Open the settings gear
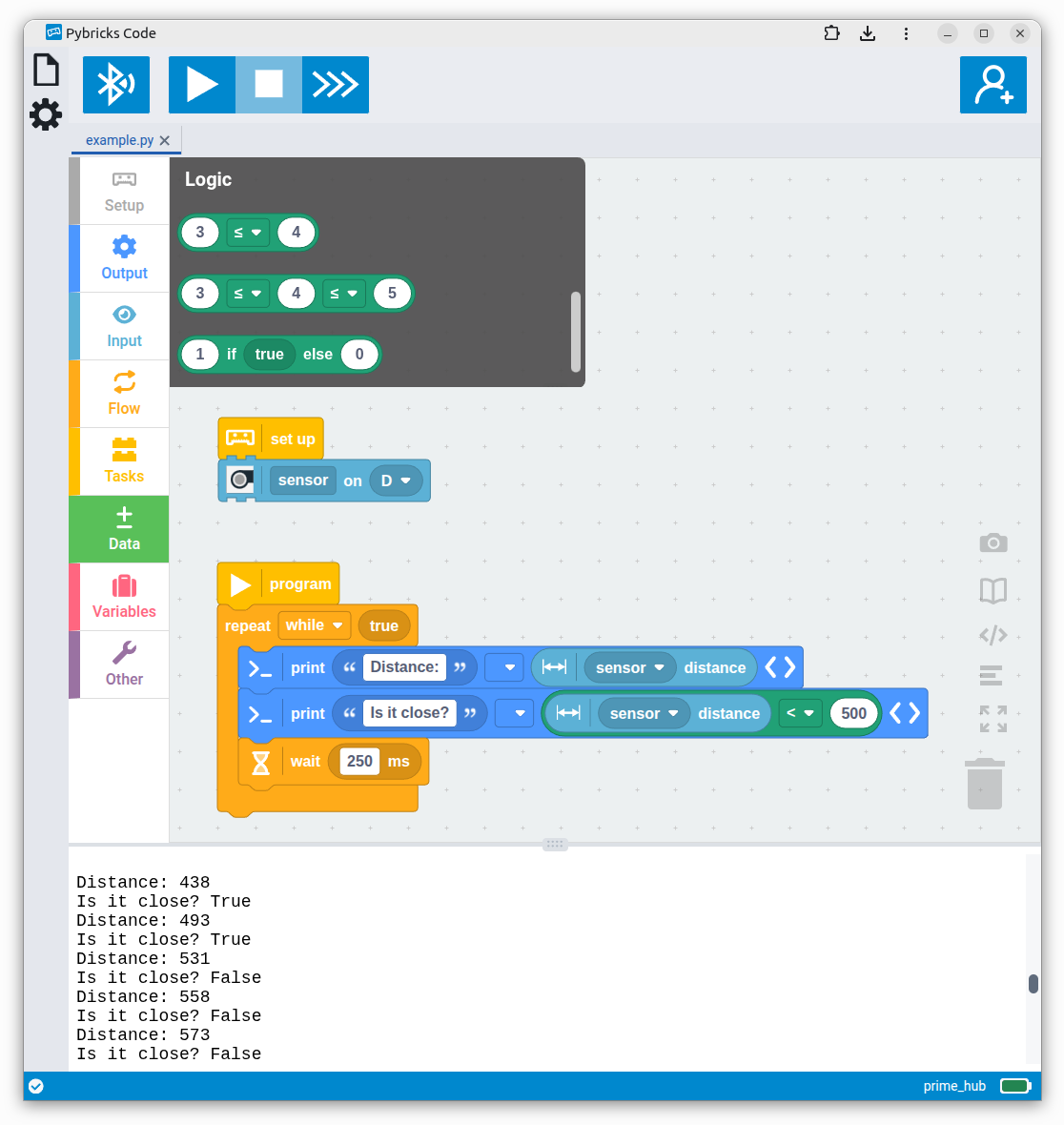This screenshot has height=1125, width=1064. [46, 114]
